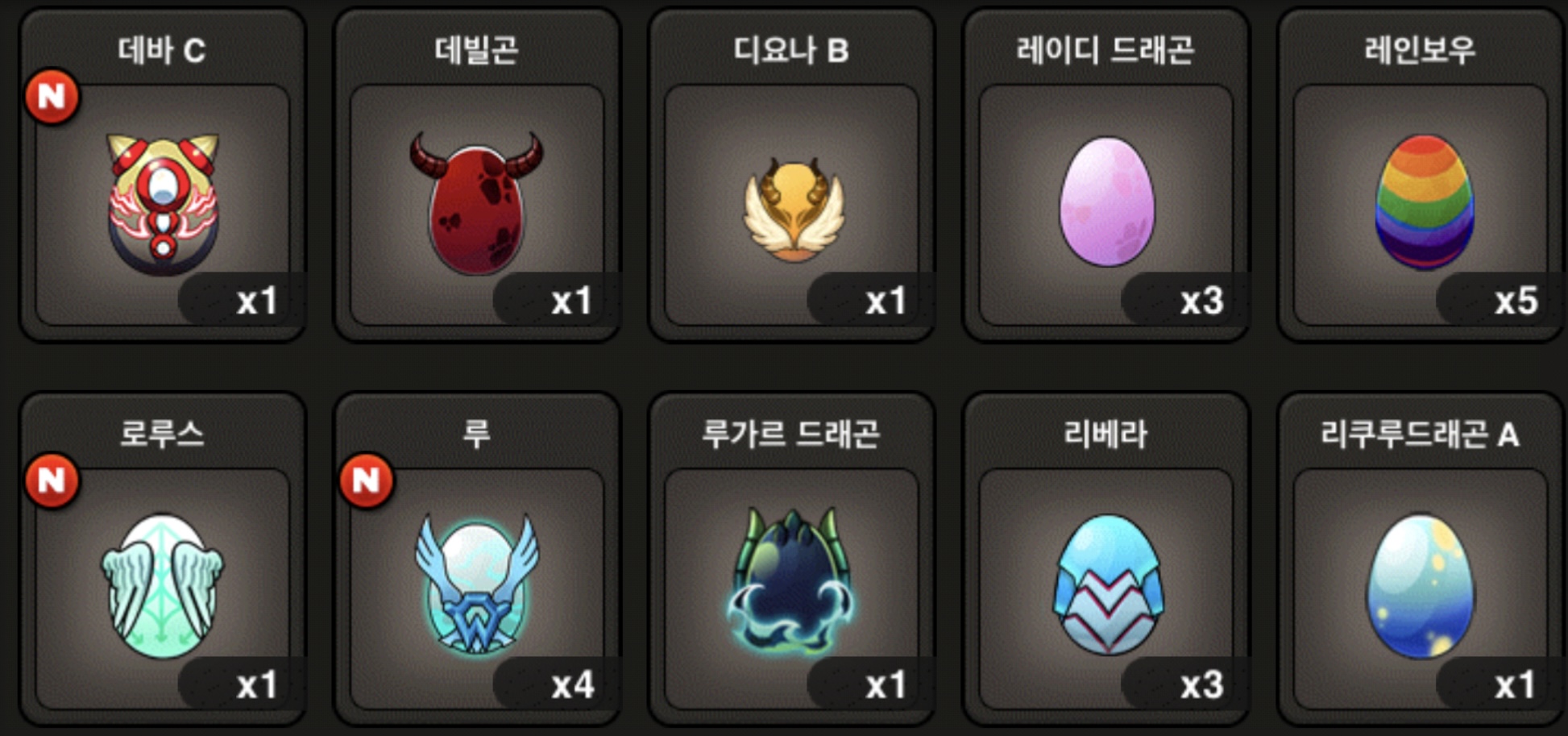Click the N badge on 루 card
The height and width of the screenshot is (736, 1568).
click(367, 480)
